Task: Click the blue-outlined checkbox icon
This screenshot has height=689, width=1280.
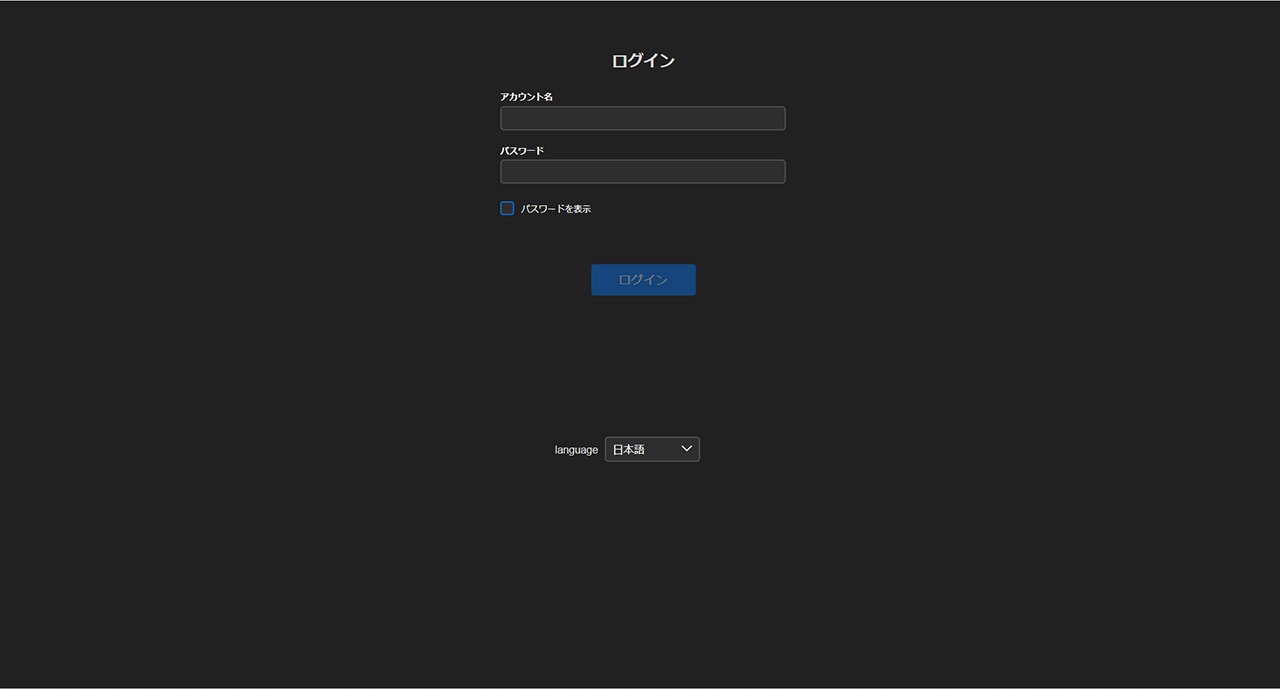Action: (x=507, y=208)
